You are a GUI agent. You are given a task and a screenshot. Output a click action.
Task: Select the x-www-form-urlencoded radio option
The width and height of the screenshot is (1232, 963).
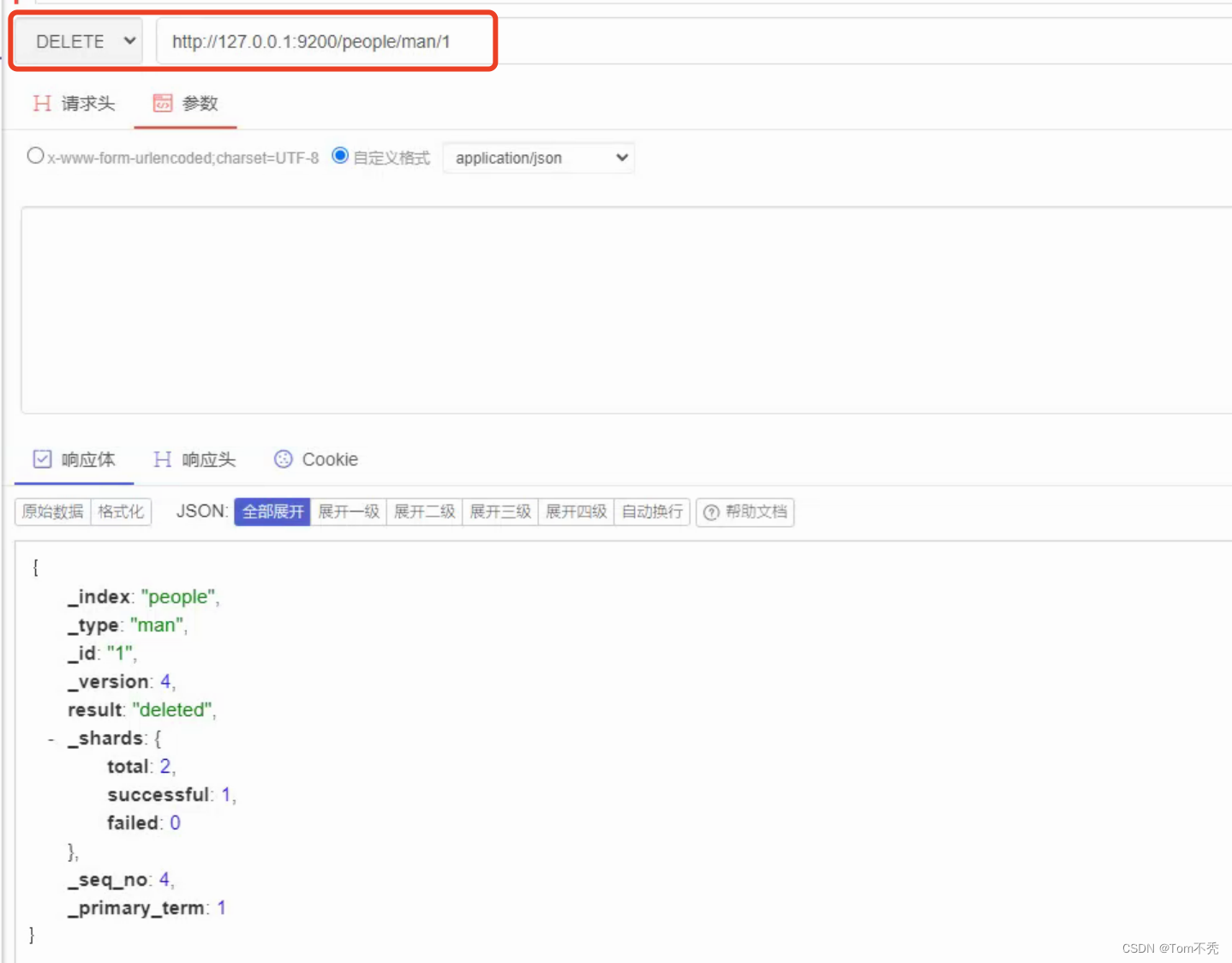pos(35,156)
